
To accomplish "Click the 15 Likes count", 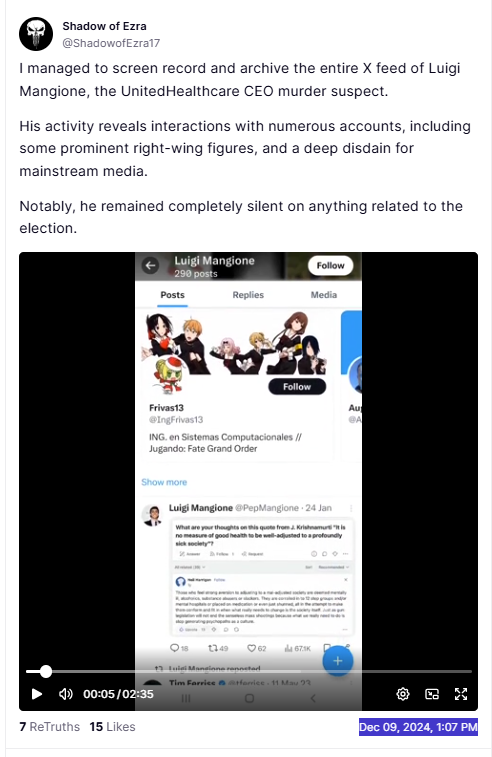I will (x=112, y=727).
